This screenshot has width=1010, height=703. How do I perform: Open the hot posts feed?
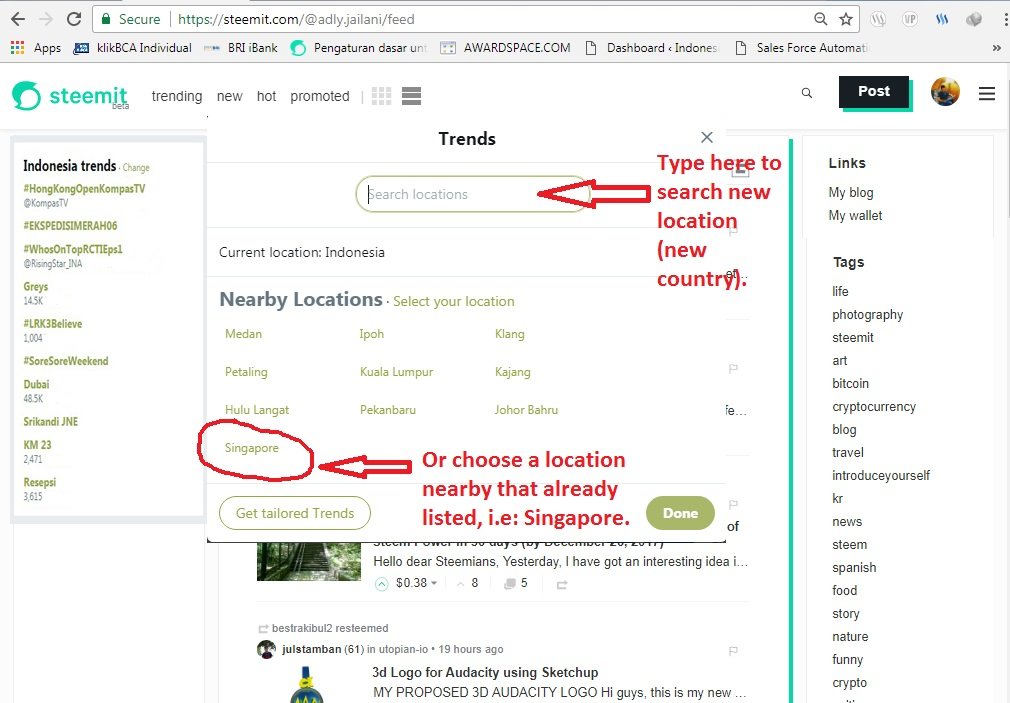coord(266,96)
